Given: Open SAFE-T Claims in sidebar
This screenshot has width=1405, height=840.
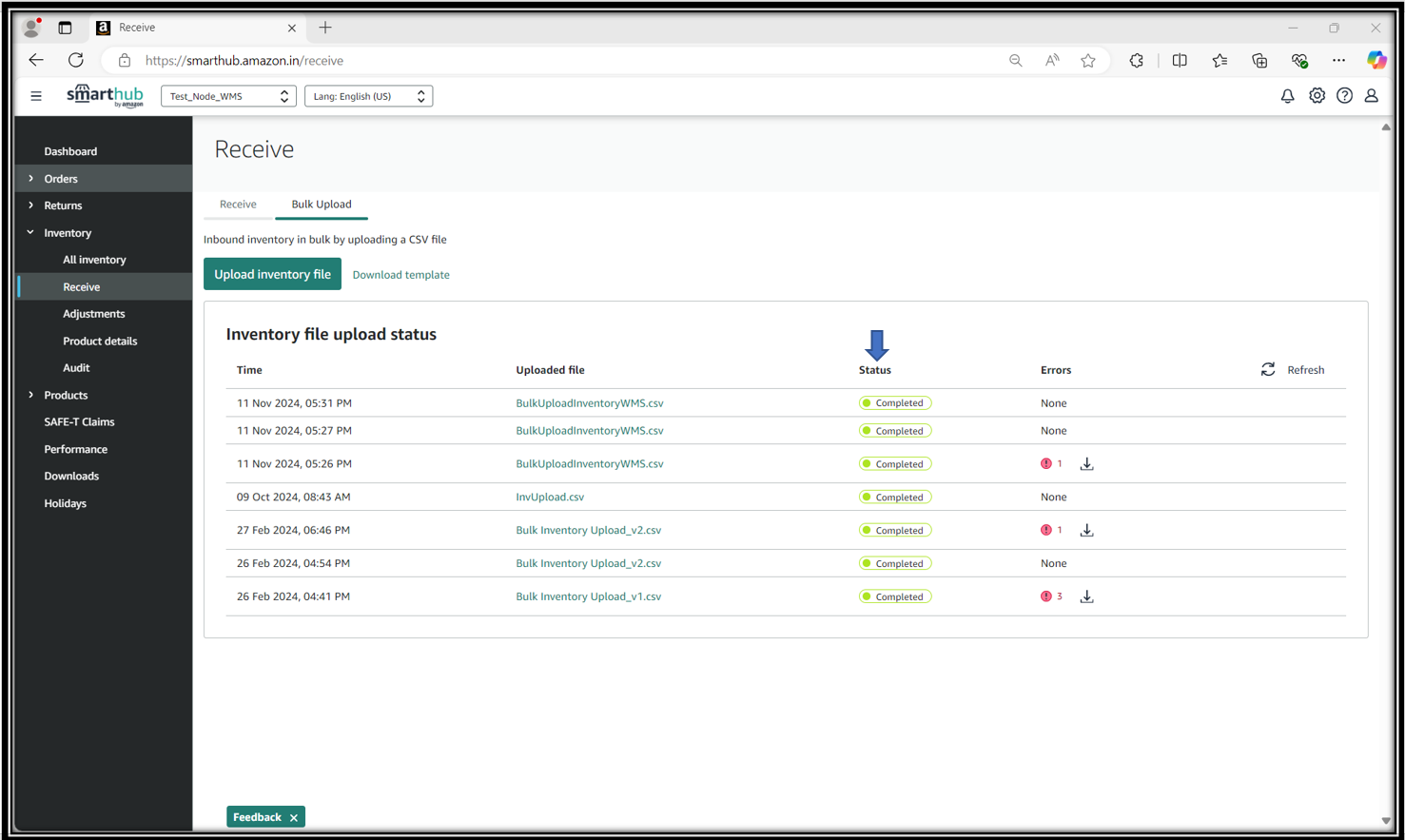Looking at the screenshot, I should (79, 422).
